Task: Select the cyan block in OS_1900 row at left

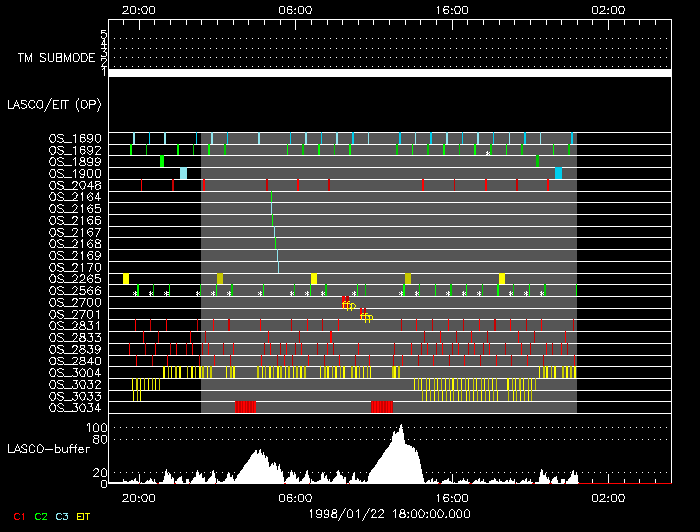Action: 184,173
